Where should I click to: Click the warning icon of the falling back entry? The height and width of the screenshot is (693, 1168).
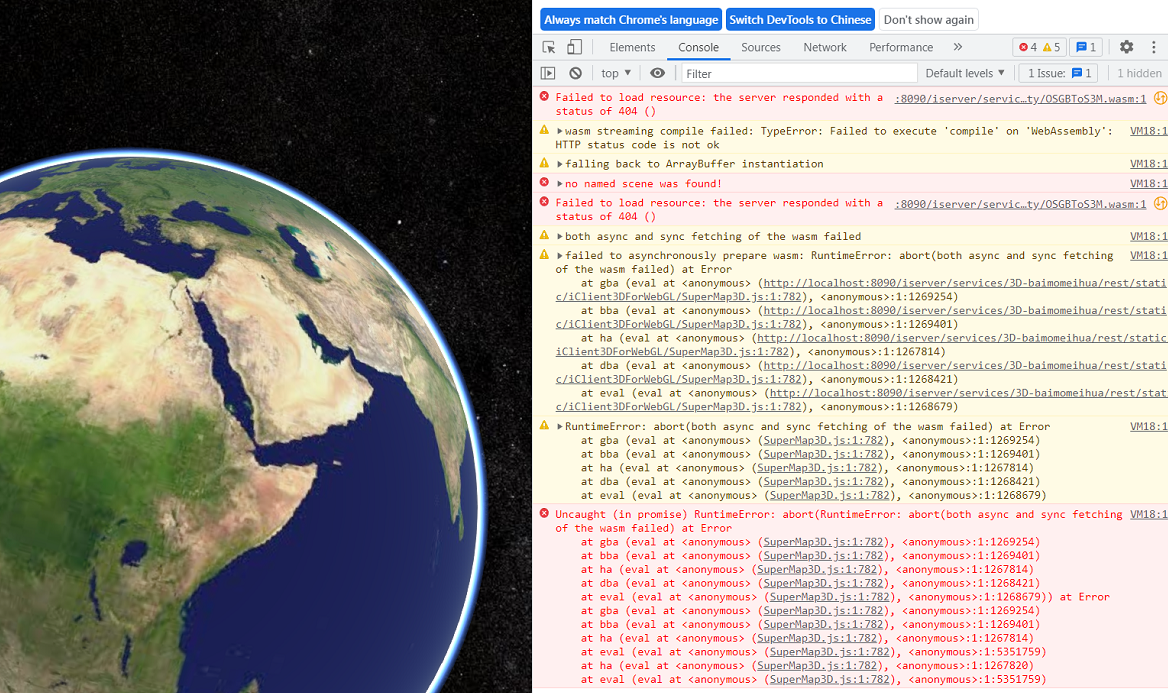[545, 163]
